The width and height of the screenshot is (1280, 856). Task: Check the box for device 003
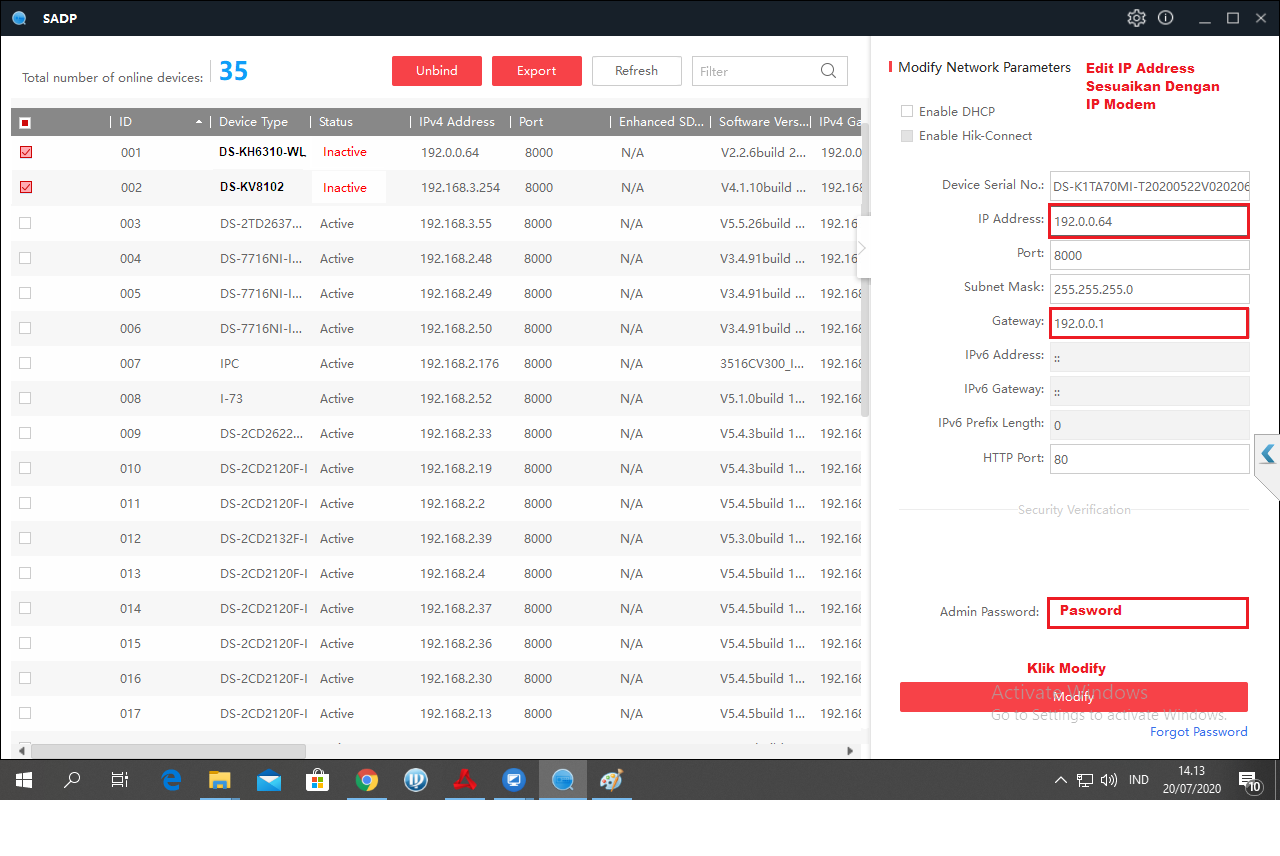click(25, 223)
